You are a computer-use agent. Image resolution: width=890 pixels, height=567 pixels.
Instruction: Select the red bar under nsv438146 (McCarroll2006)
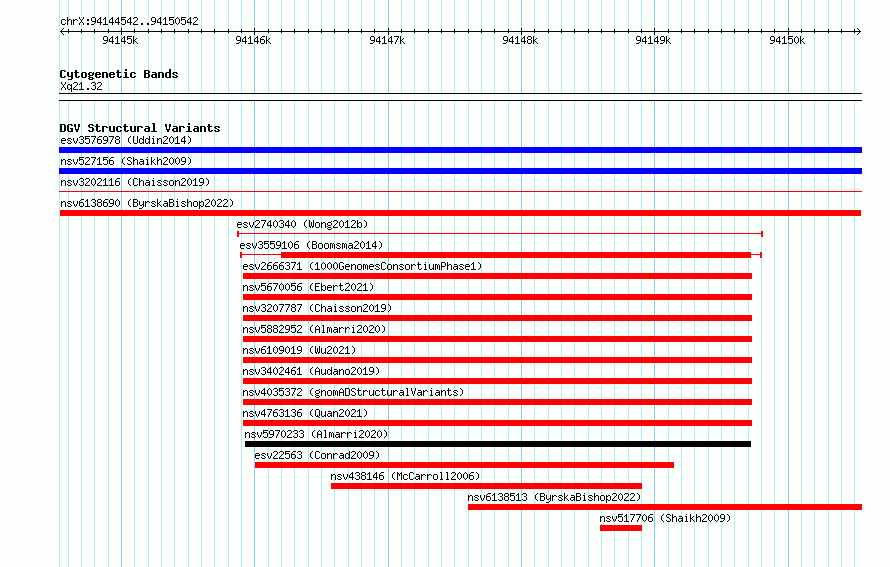coord(486,486)
